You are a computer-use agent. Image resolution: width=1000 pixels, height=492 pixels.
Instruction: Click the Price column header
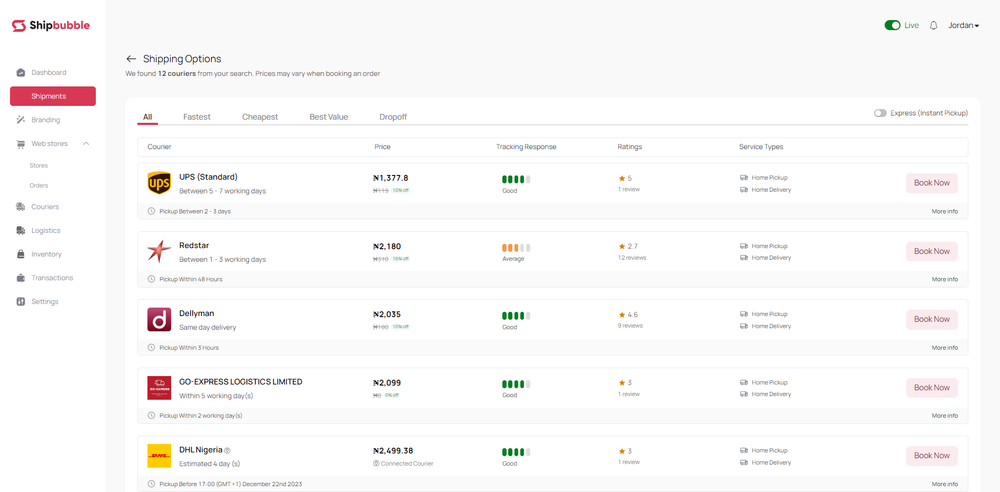pos(383,147)
